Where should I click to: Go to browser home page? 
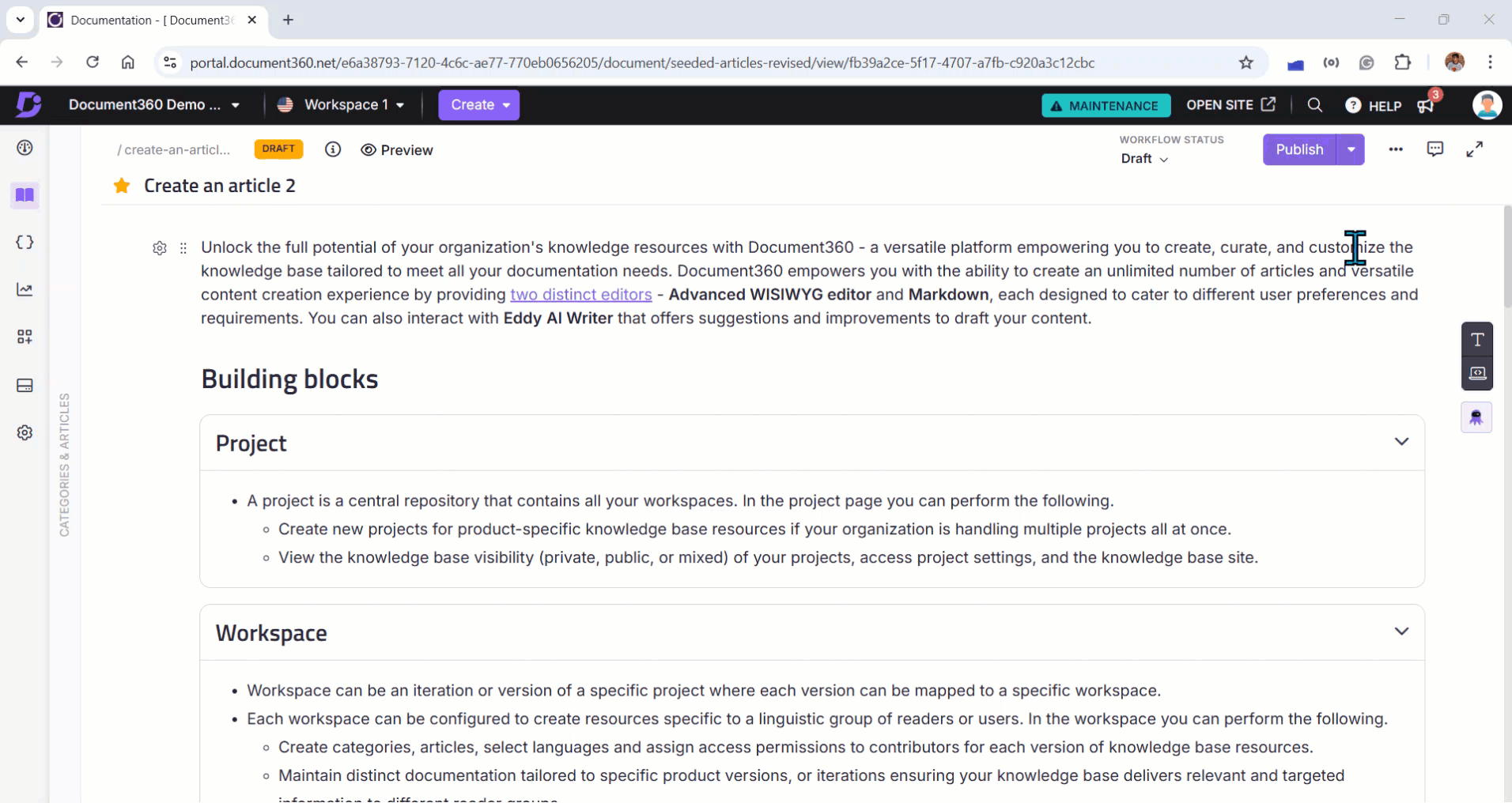coord(127,62)
